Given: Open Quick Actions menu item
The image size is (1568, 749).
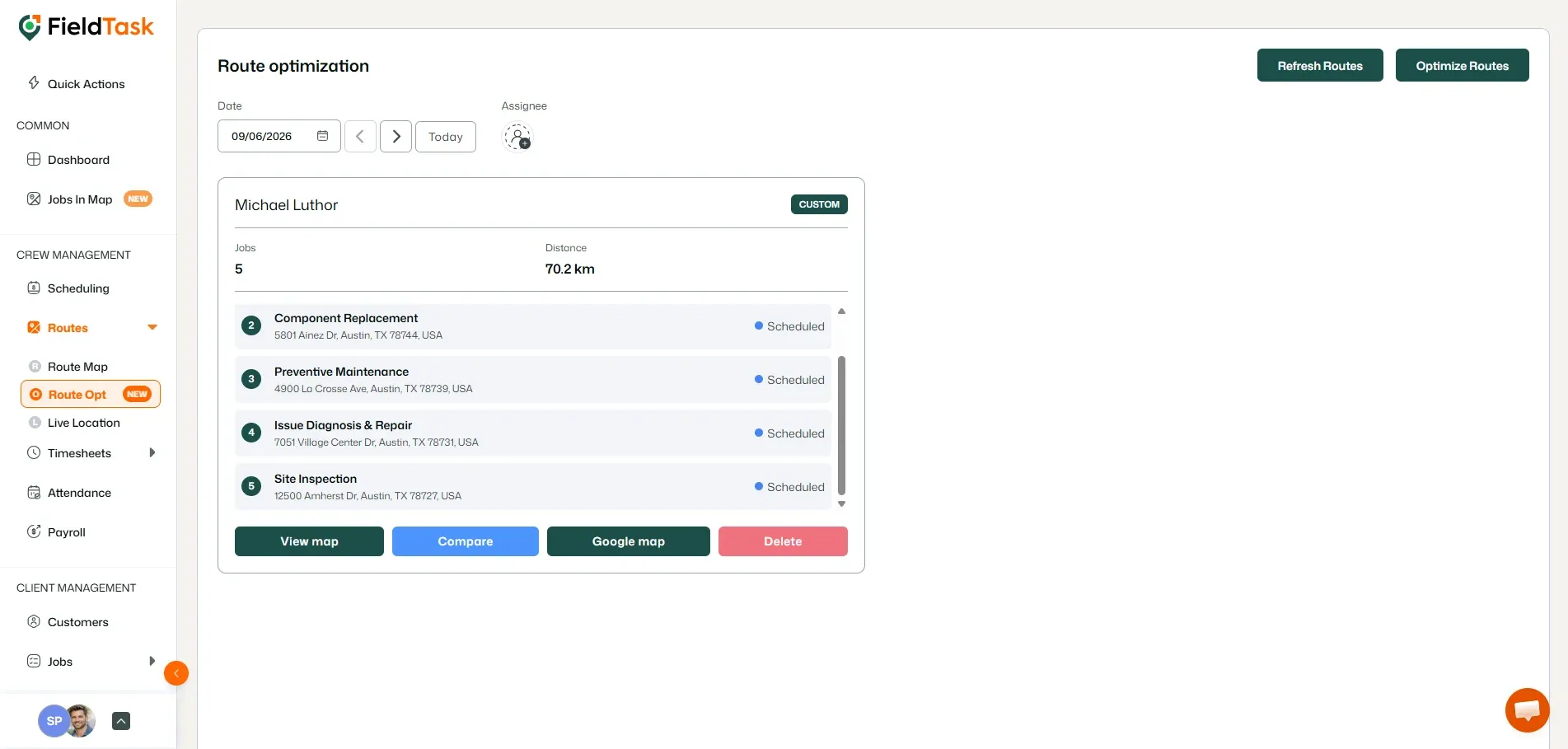Looking at the screenshot, I should 88,83.
